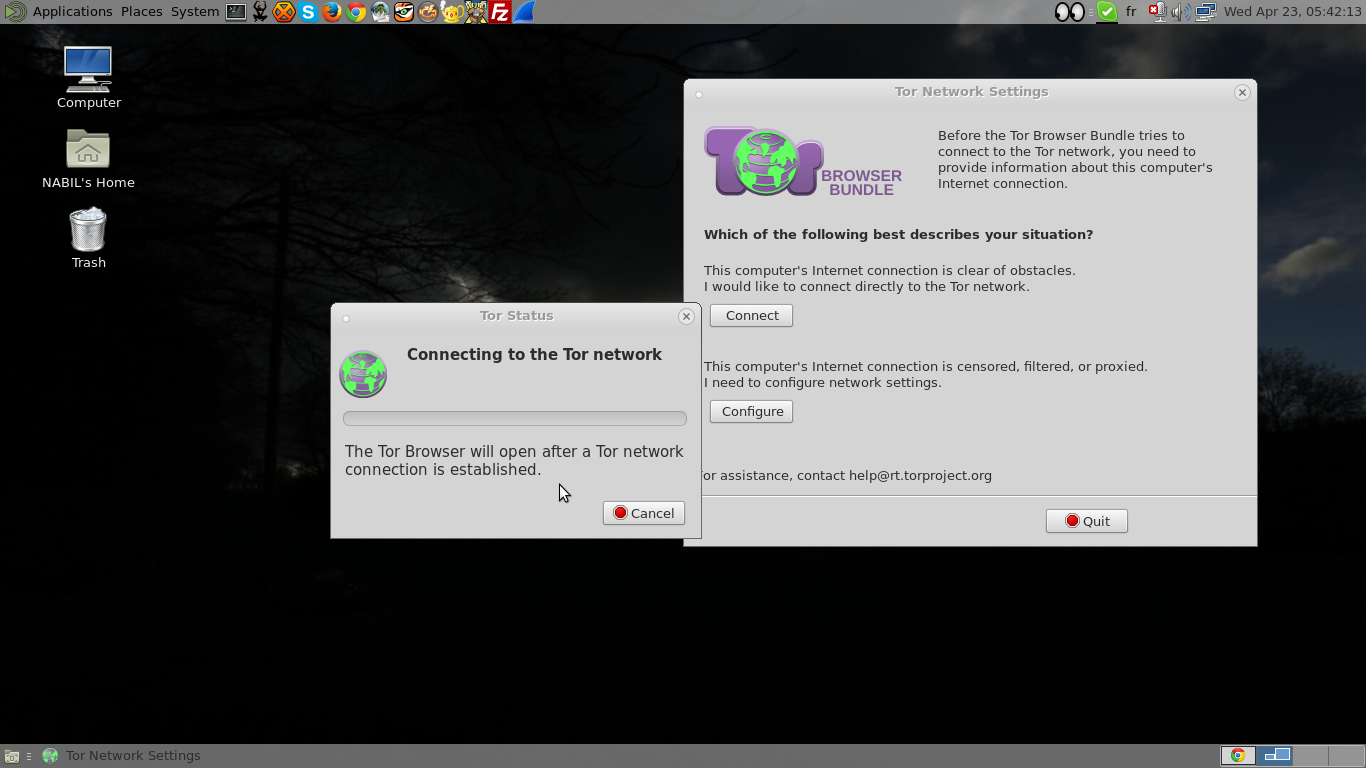Launch the orange eye icon application

pyautogui.click(x=404, y=12)
